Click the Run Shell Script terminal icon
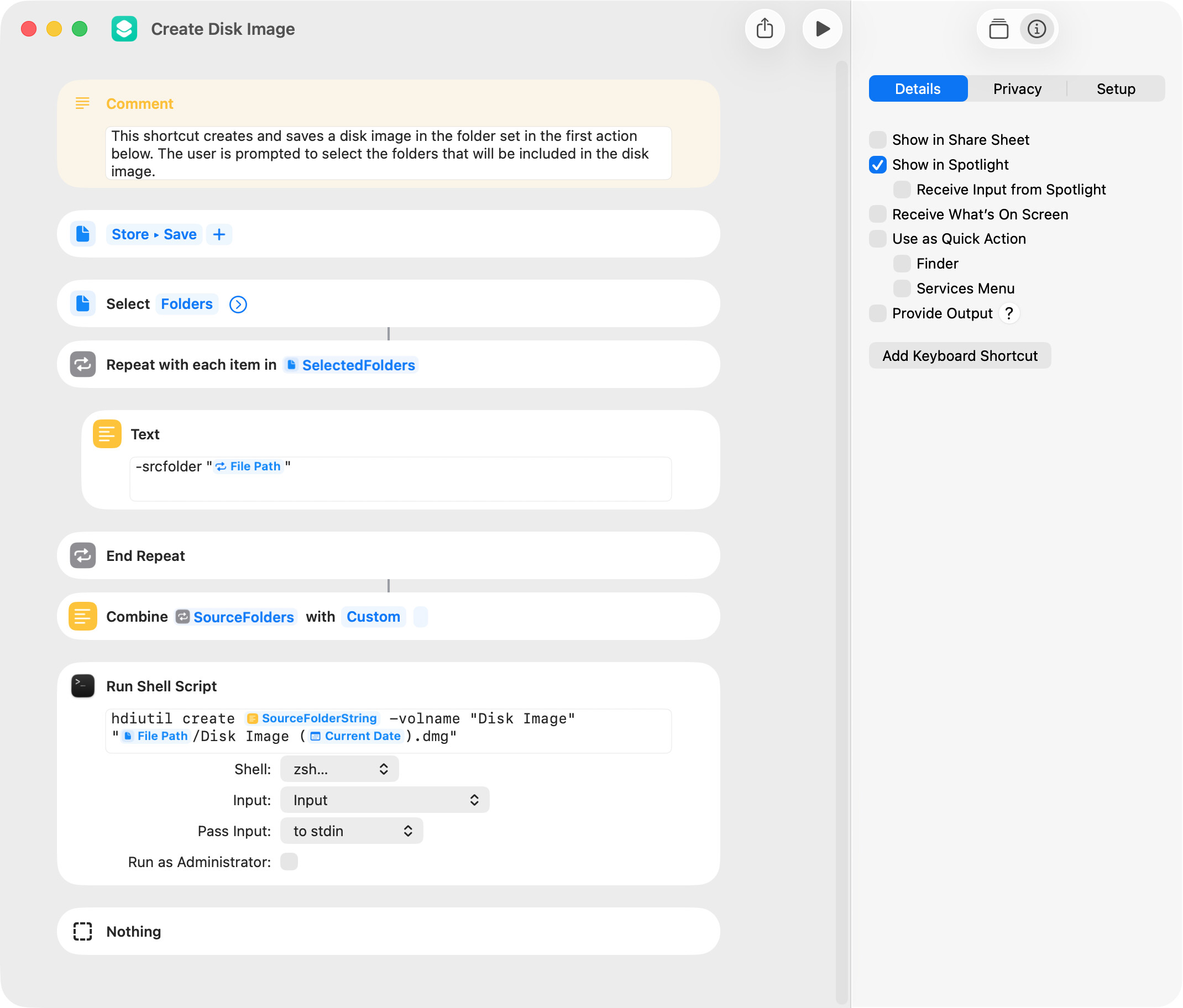The image size is (1183, 1008). (83, 685)
